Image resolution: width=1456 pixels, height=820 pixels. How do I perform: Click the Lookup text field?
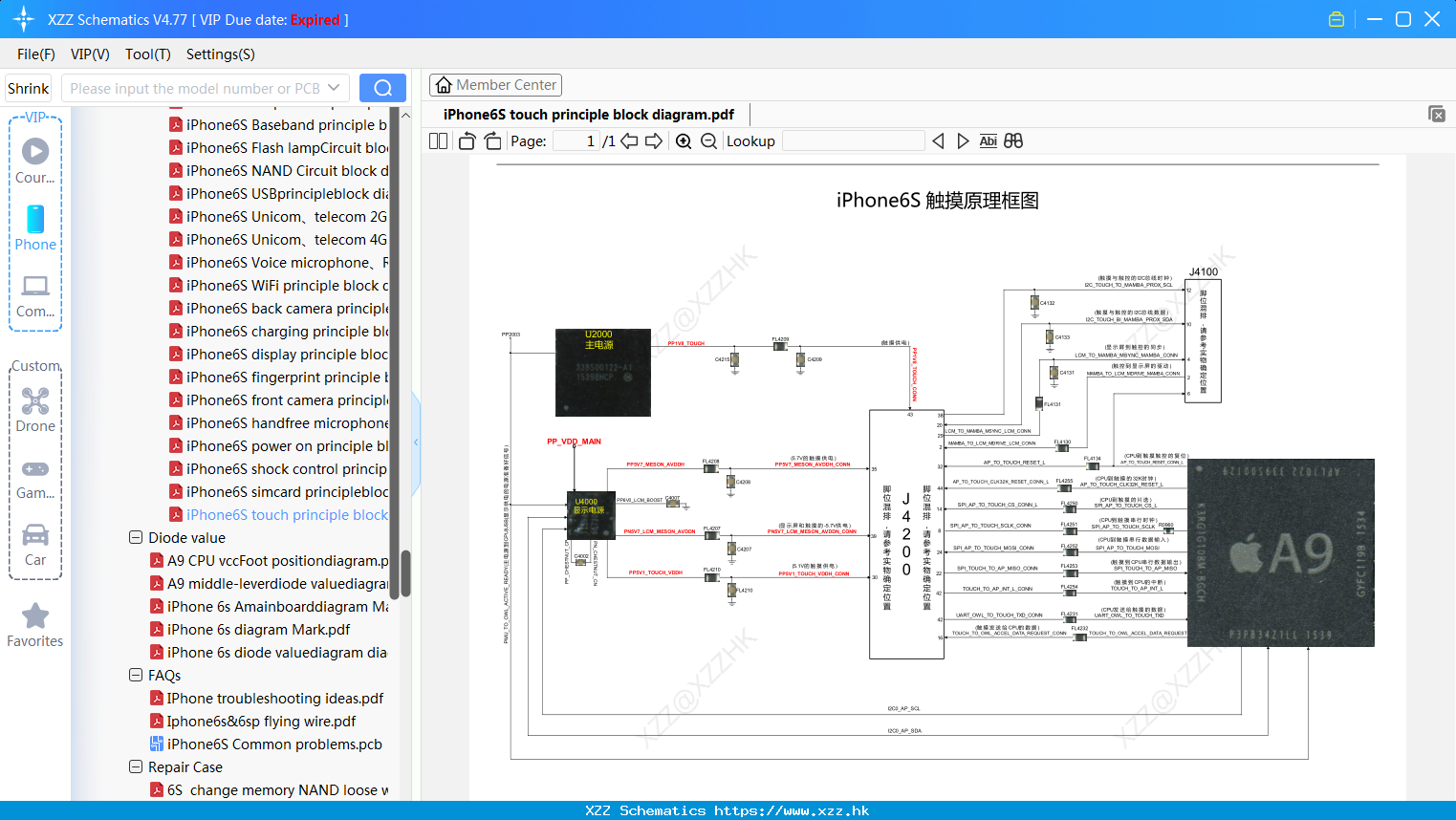[x=853, y=140]
